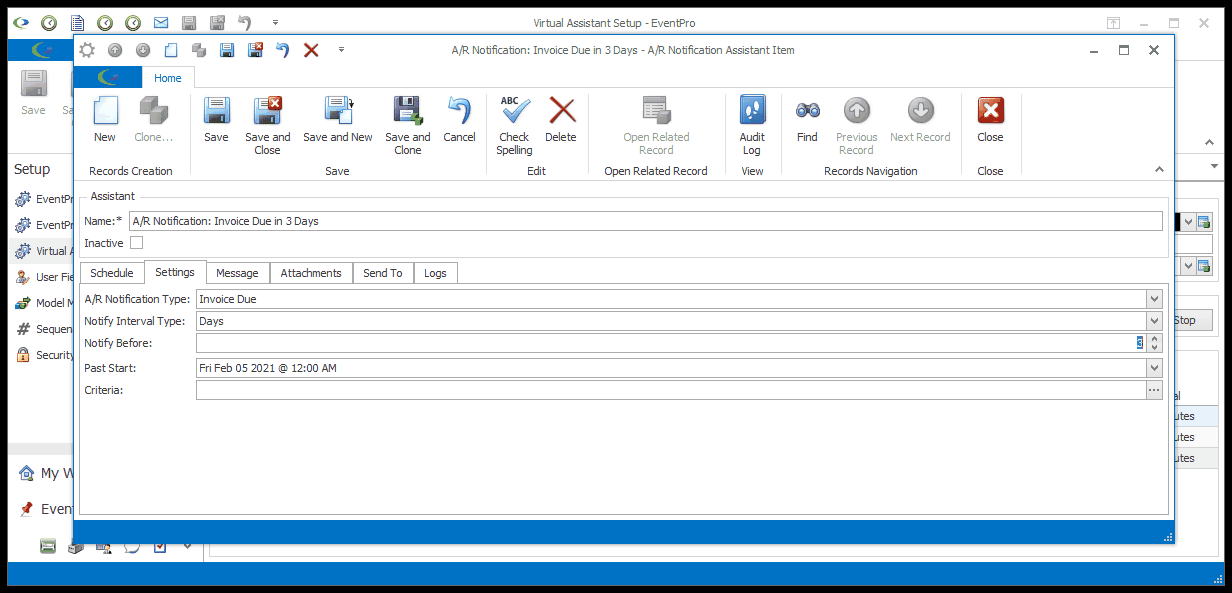This screenshot has width=1232, height=593.
Task: View the Logs tab
Action: (435, 273)
